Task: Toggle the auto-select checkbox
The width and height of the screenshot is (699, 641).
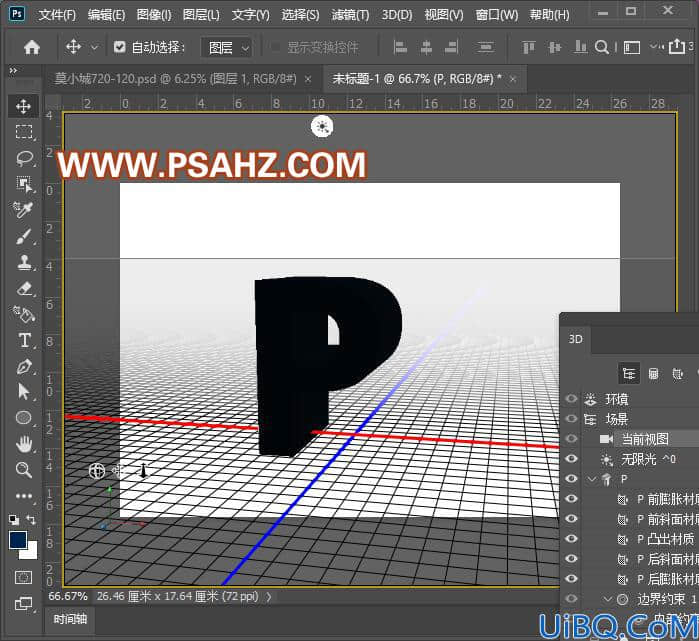Action: [x=119, y=46]
